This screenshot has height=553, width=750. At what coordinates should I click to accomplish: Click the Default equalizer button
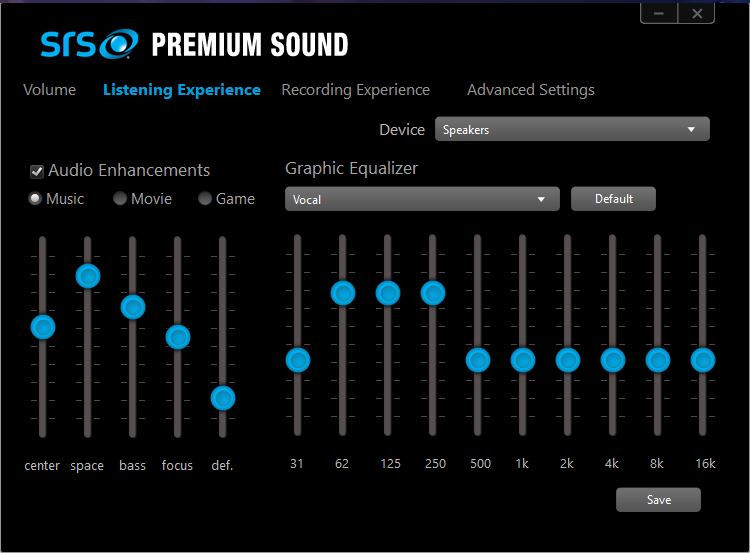(x=613, y=199)
